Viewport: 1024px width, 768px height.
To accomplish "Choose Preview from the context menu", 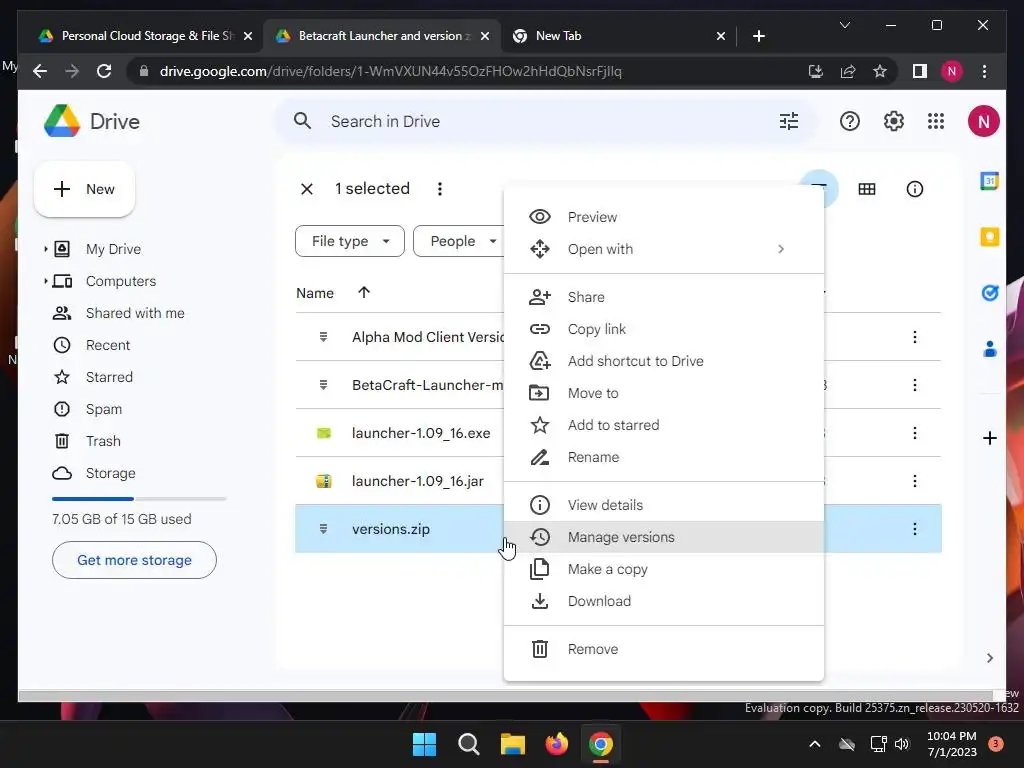I will 664,217.
